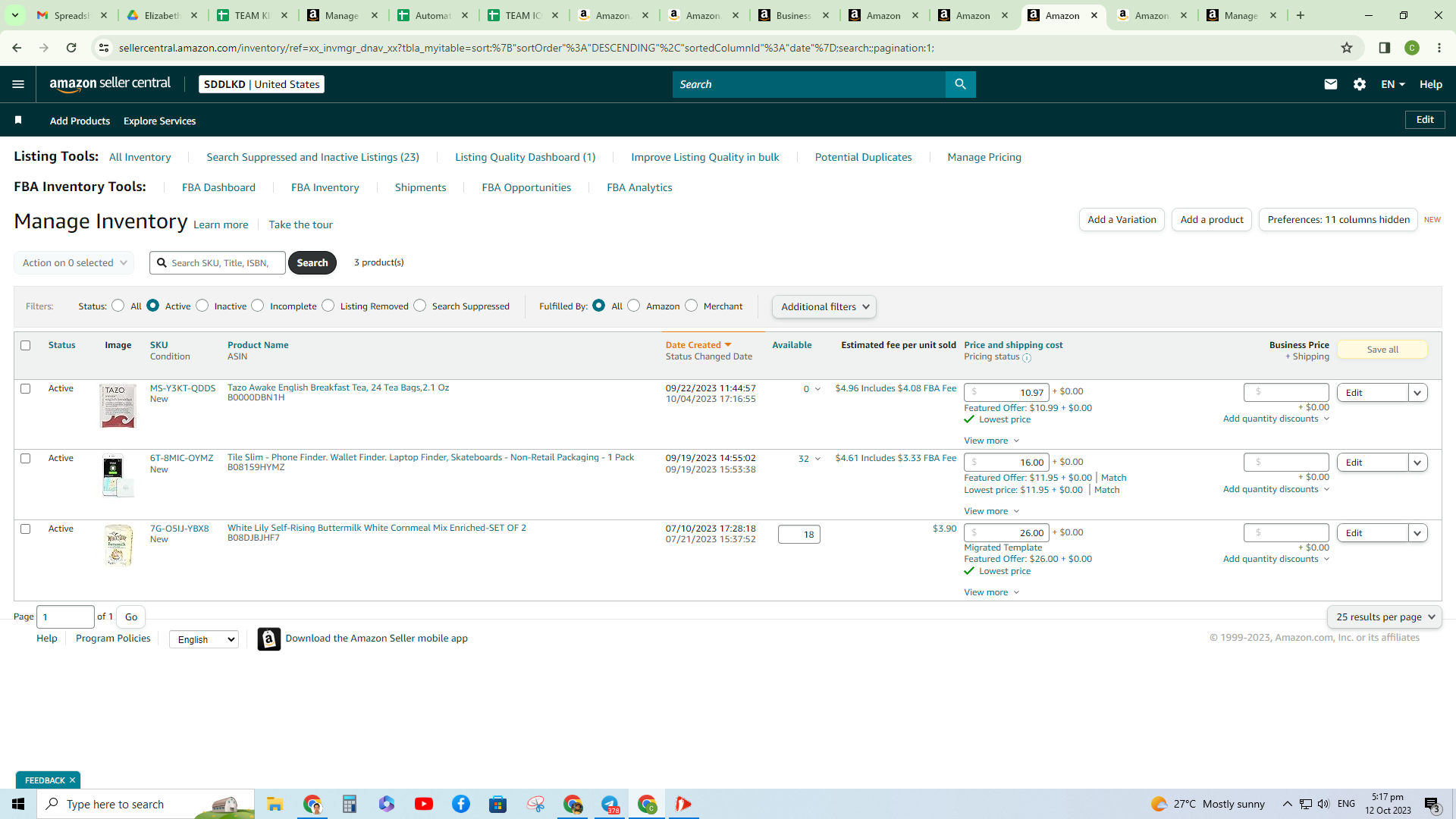Check the Tazo Awake Tea row checkbox

click(x=25, y=388)
